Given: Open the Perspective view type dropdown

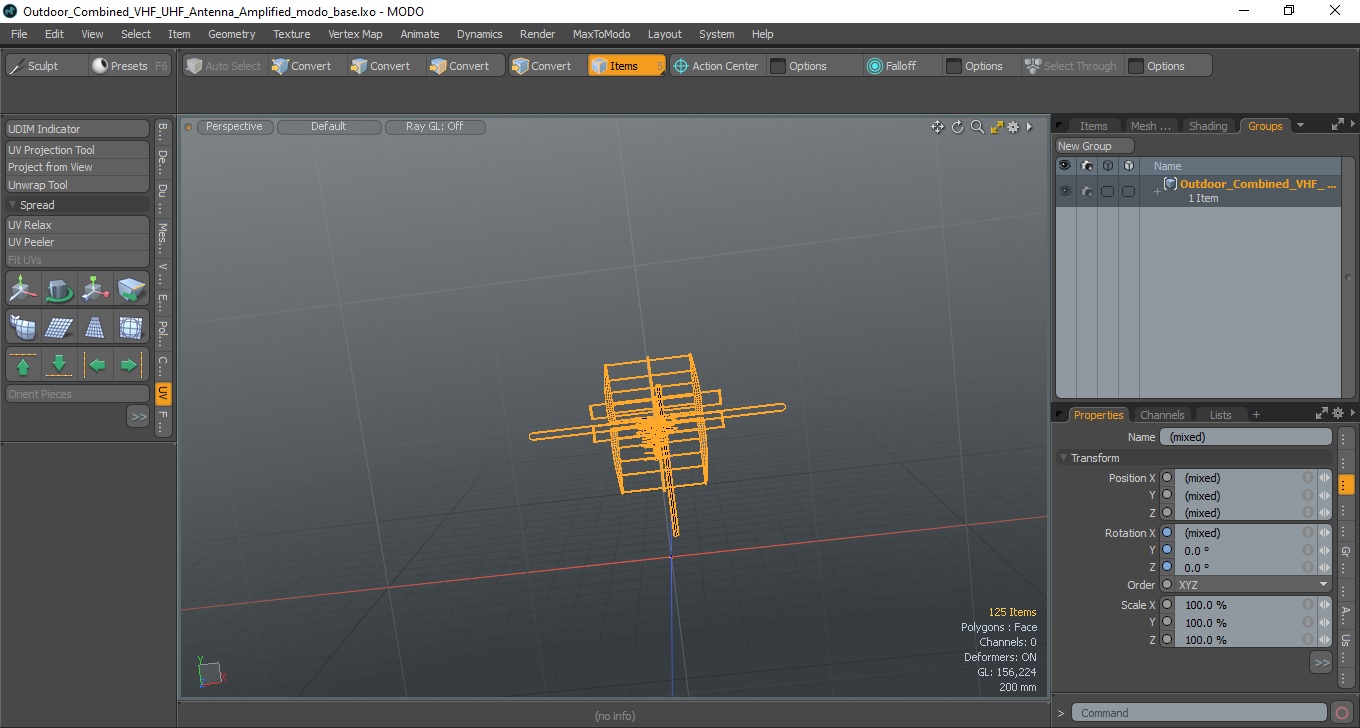Looking at the screenshot, I should coord(235,127).
